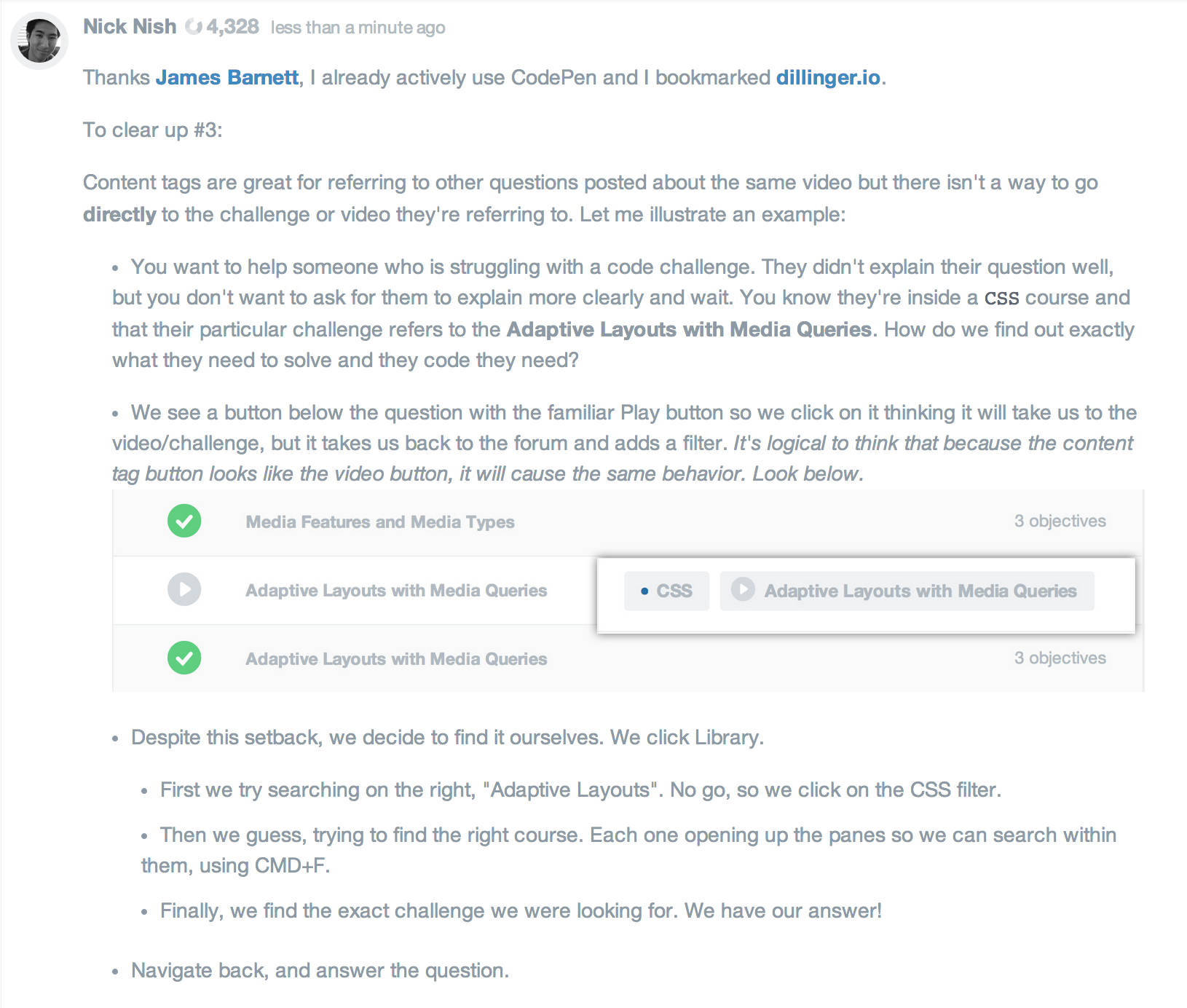Viewport: 1187px width, 1008px height.
Task: Click play icon inside the content tag
Action: point(743,589)
